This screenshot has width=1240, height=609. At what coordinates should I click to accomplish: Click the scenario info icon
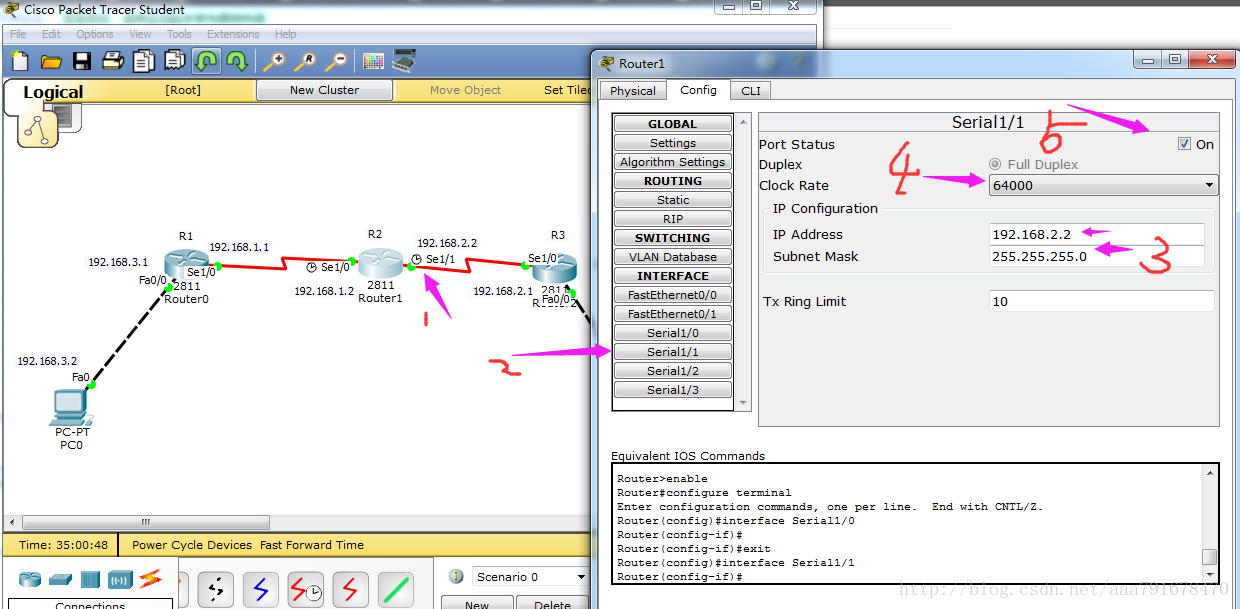456,576
